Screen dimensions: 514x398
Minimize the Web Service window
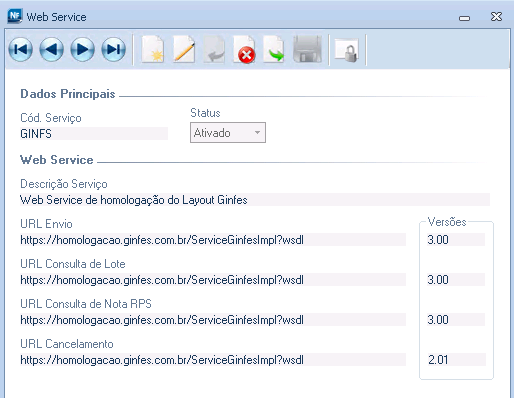(464, 18)
